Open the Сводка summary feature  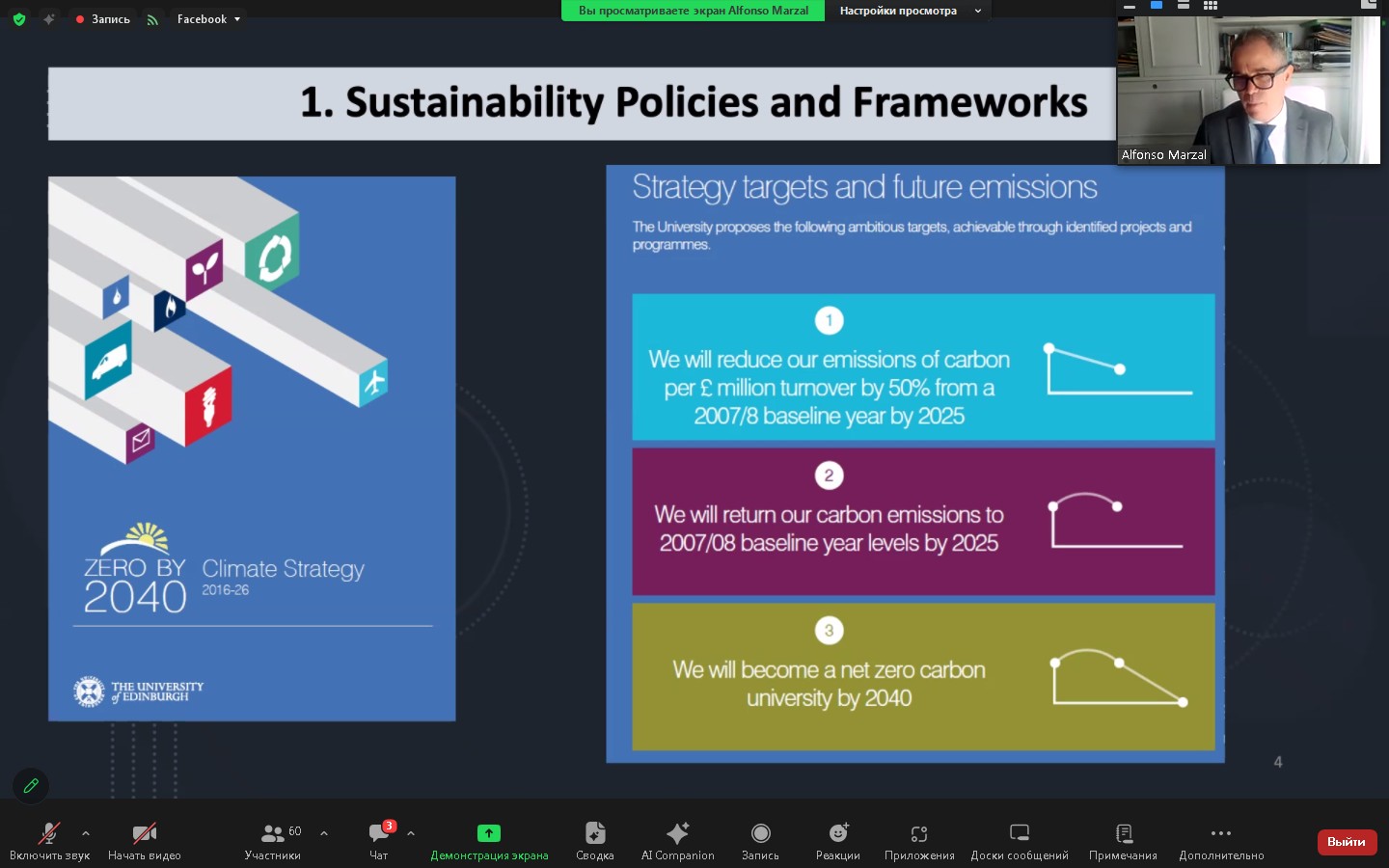click(x=595, y=841)
